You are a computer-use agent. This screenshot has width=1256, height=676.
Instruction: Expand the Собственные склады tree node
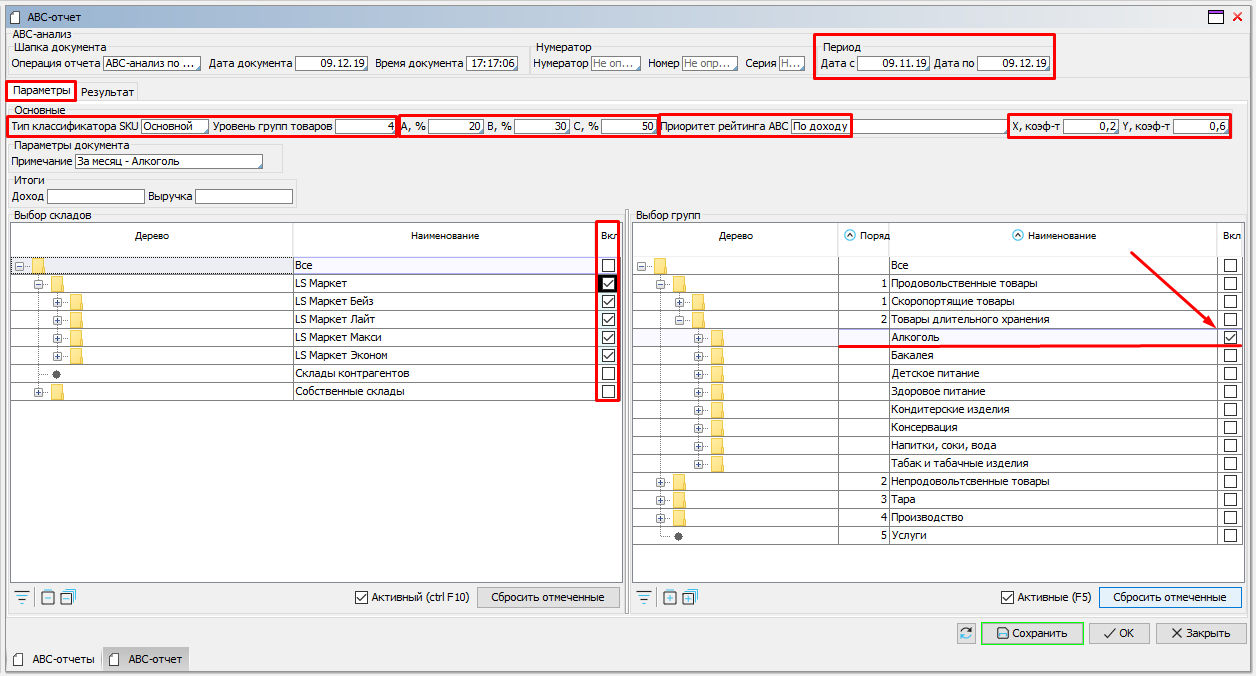point(39,392)
